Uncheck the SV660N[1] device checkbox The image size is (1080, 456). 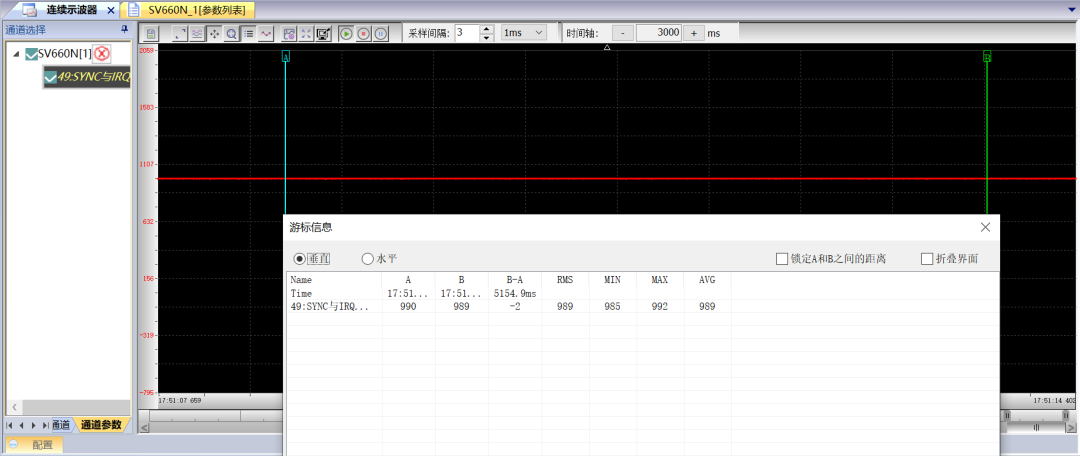pos(31,54)
